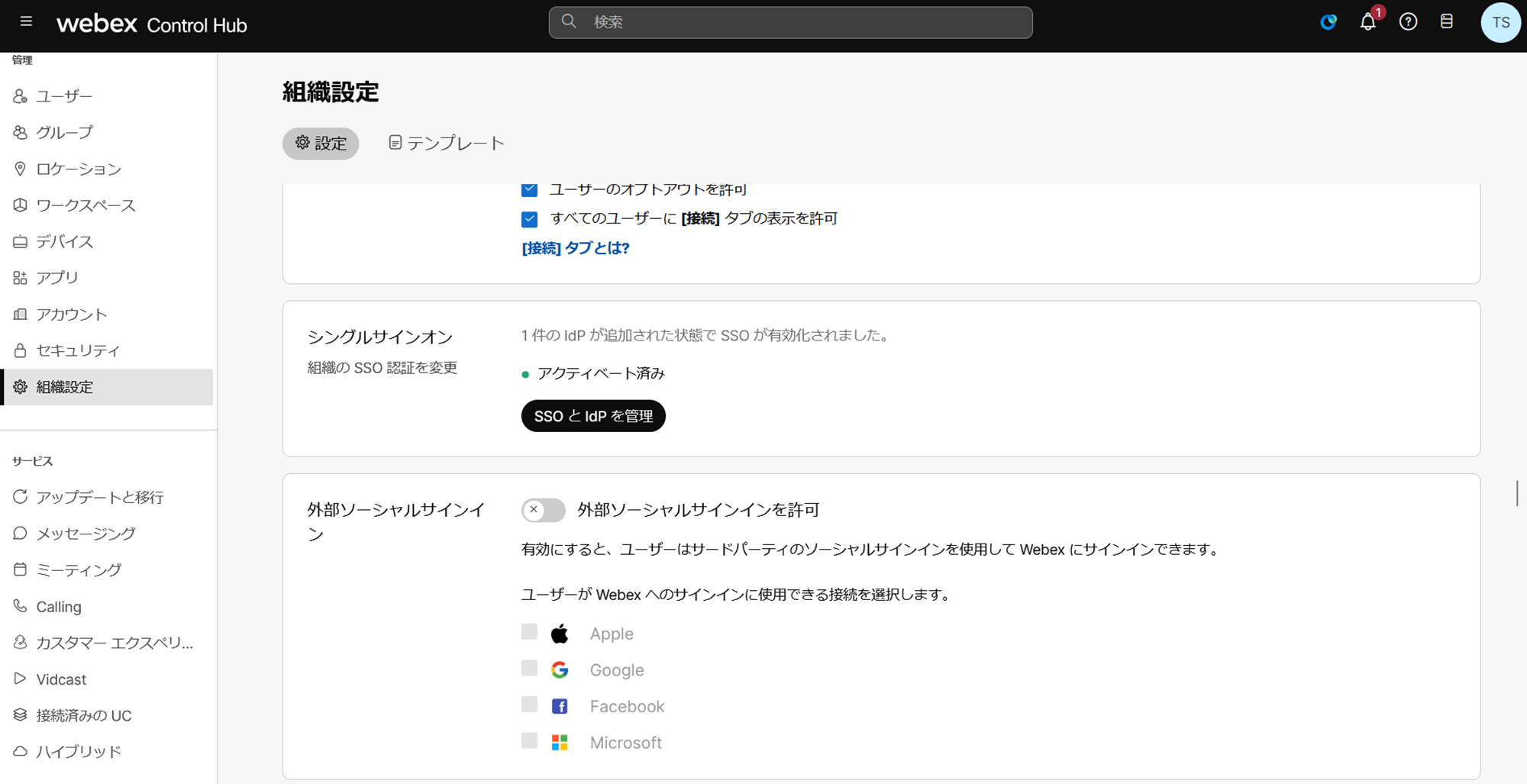
Task: Click the アプリ grid icon
Action: [x=21, y=278]
